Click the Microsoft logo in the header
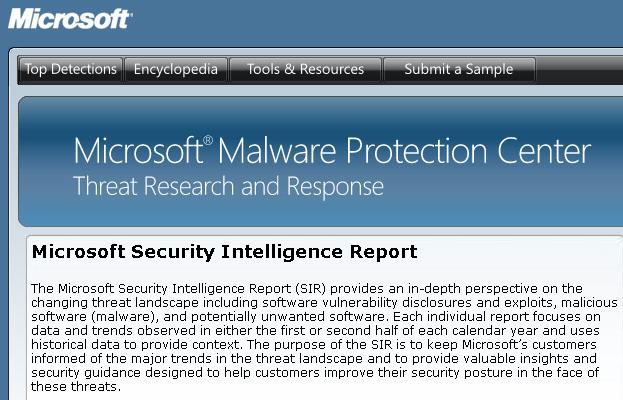The height and width of the screenshot is (400, 623). [x=70, y=19]
